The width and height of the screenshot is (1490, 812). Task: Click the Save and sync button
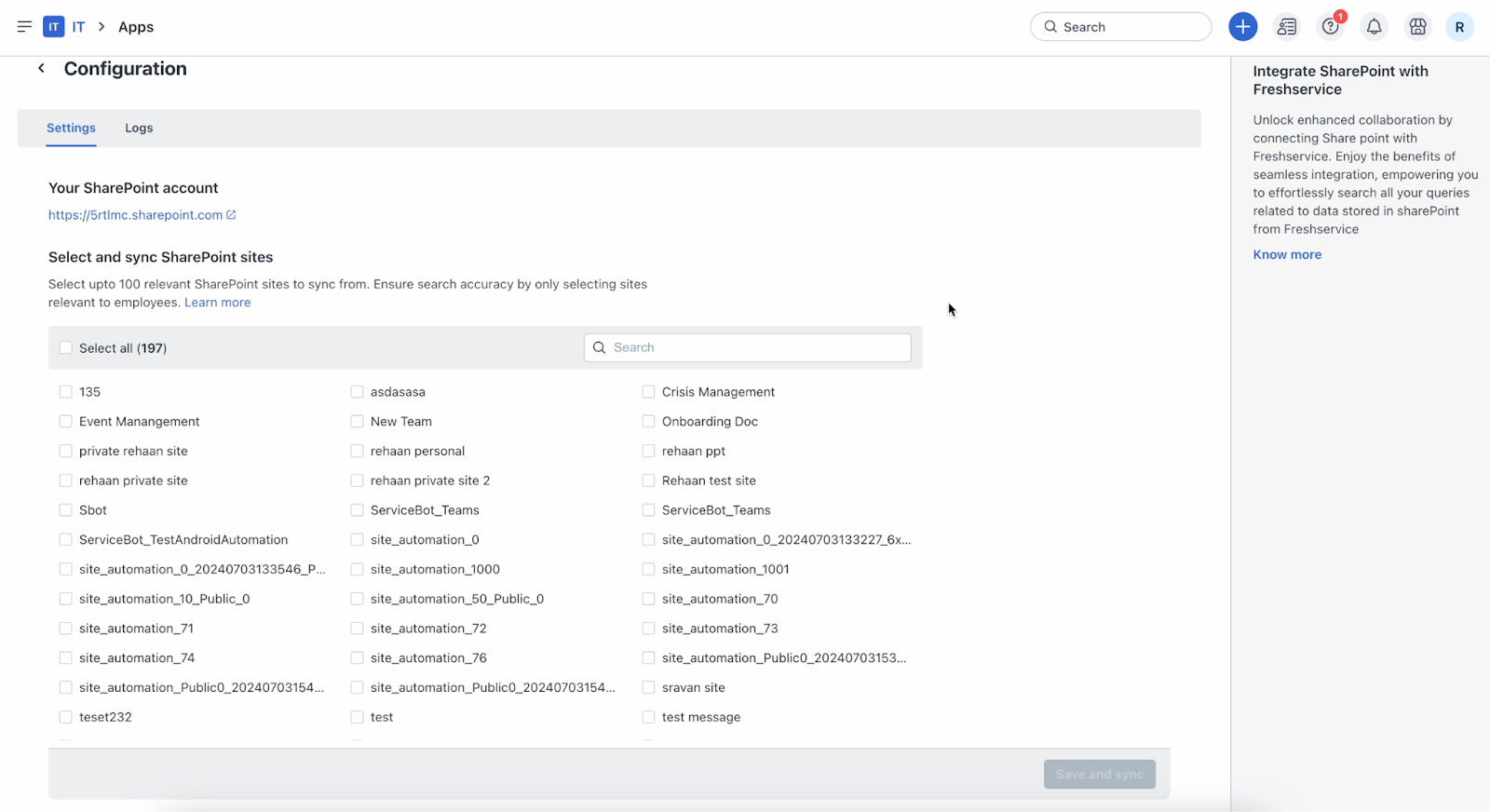point(1099,774)
